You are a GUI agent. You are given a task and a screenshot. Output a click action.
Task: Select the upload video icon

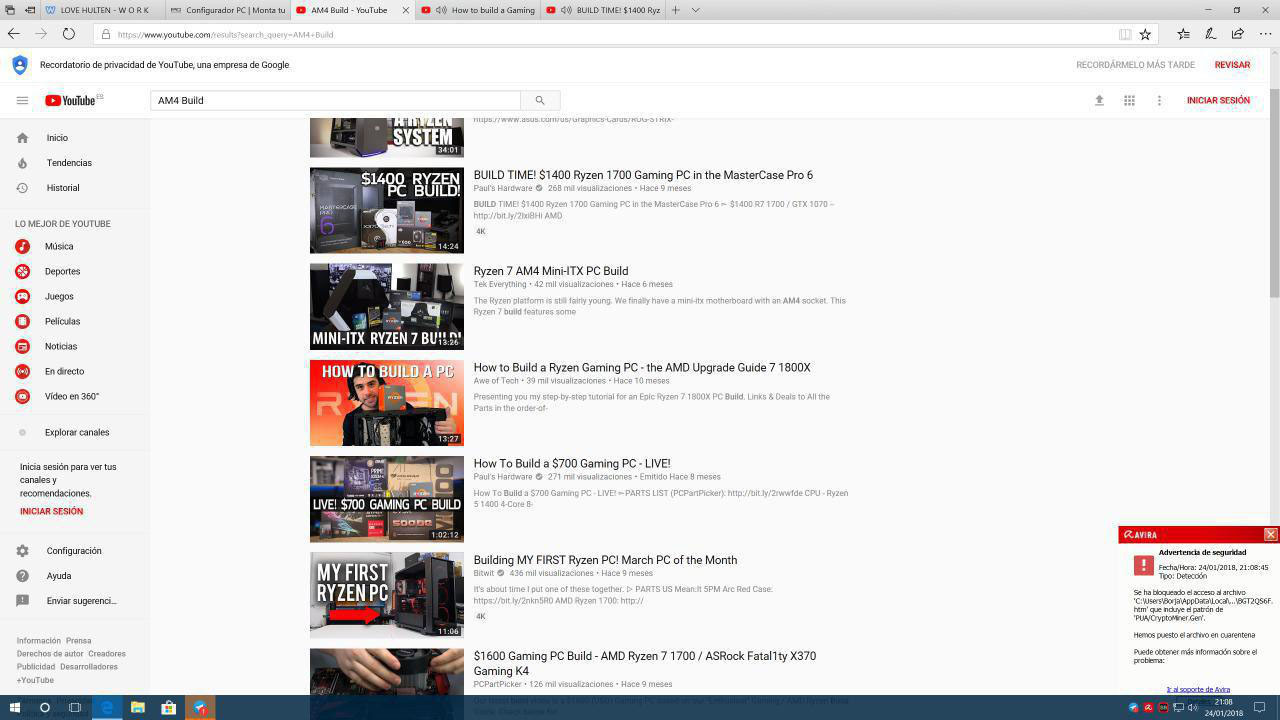pyautogui.click(x=1099, y=100)
